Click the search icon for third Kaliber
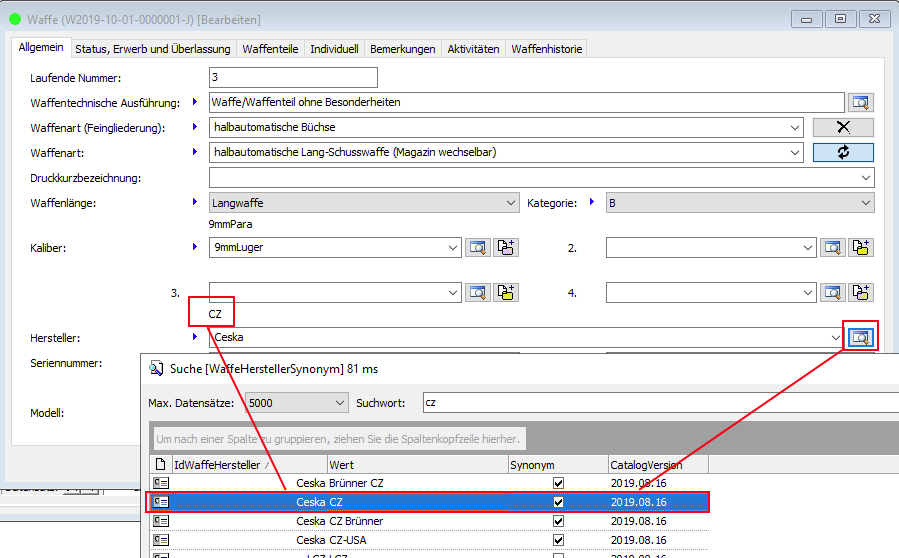The image size is (899, 558). click(x=478, y=292)
